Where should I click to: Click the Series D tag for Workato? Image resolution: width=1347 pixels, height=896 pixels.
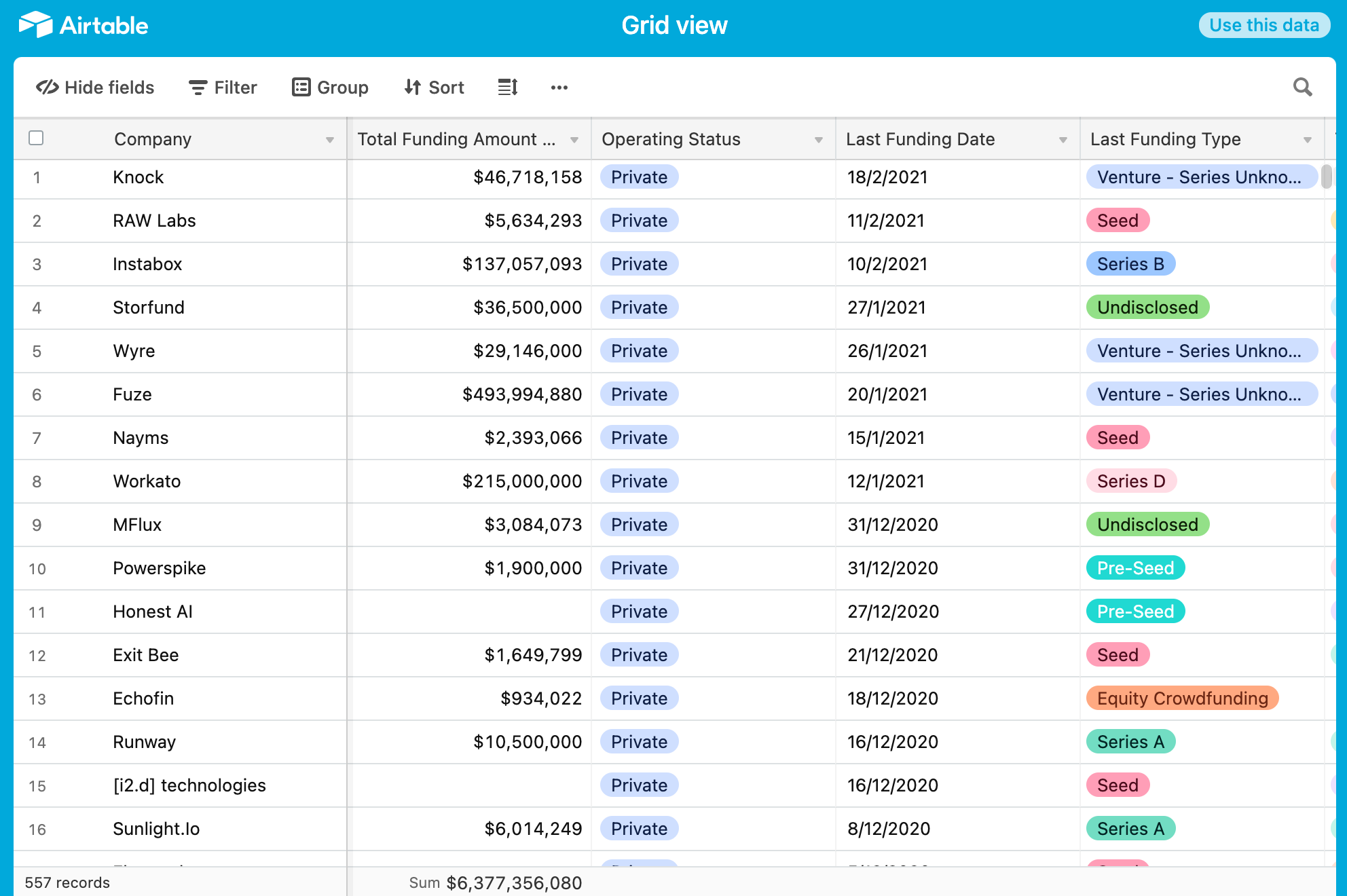click(1131, 481)
